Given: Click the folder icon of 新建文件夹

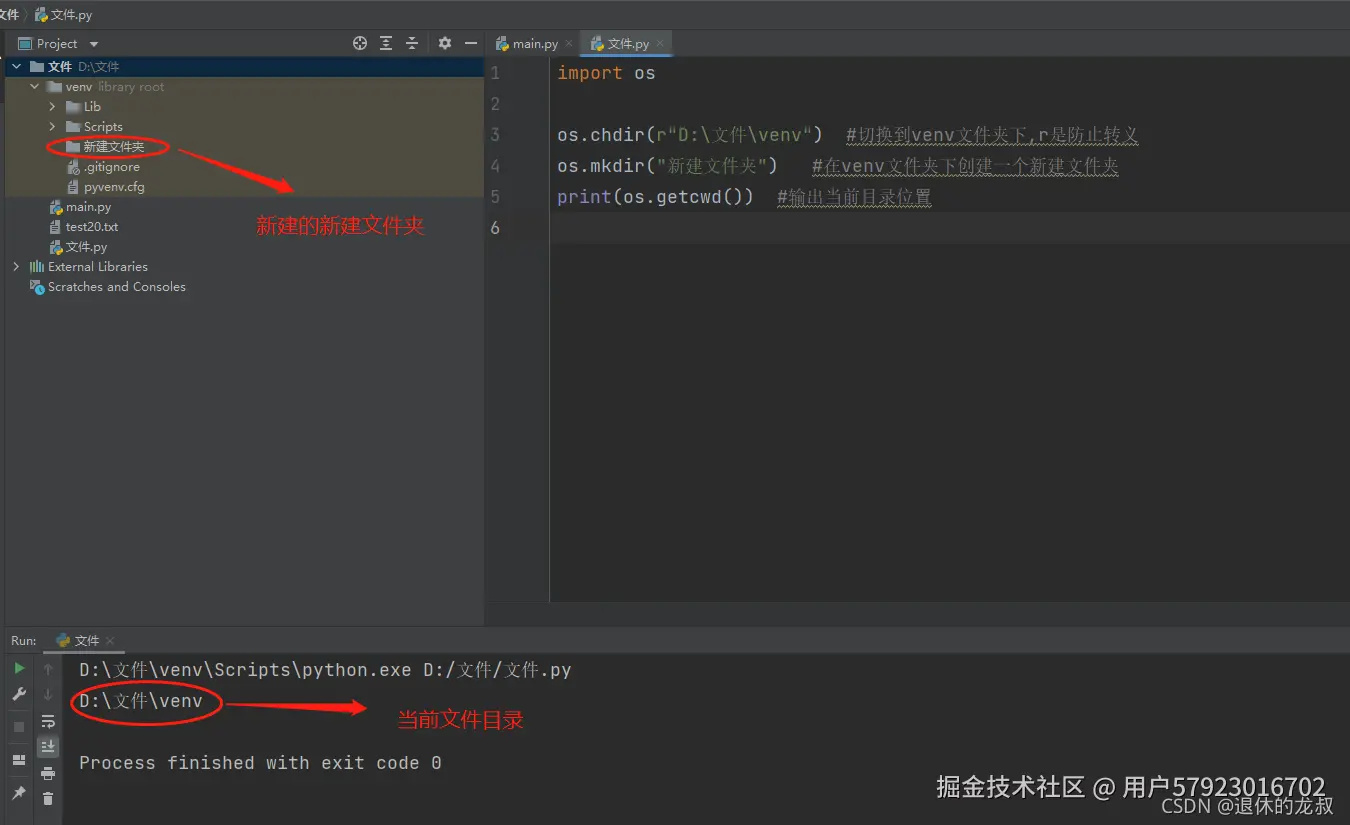Looking at the screenshot, I should (73, 147).
